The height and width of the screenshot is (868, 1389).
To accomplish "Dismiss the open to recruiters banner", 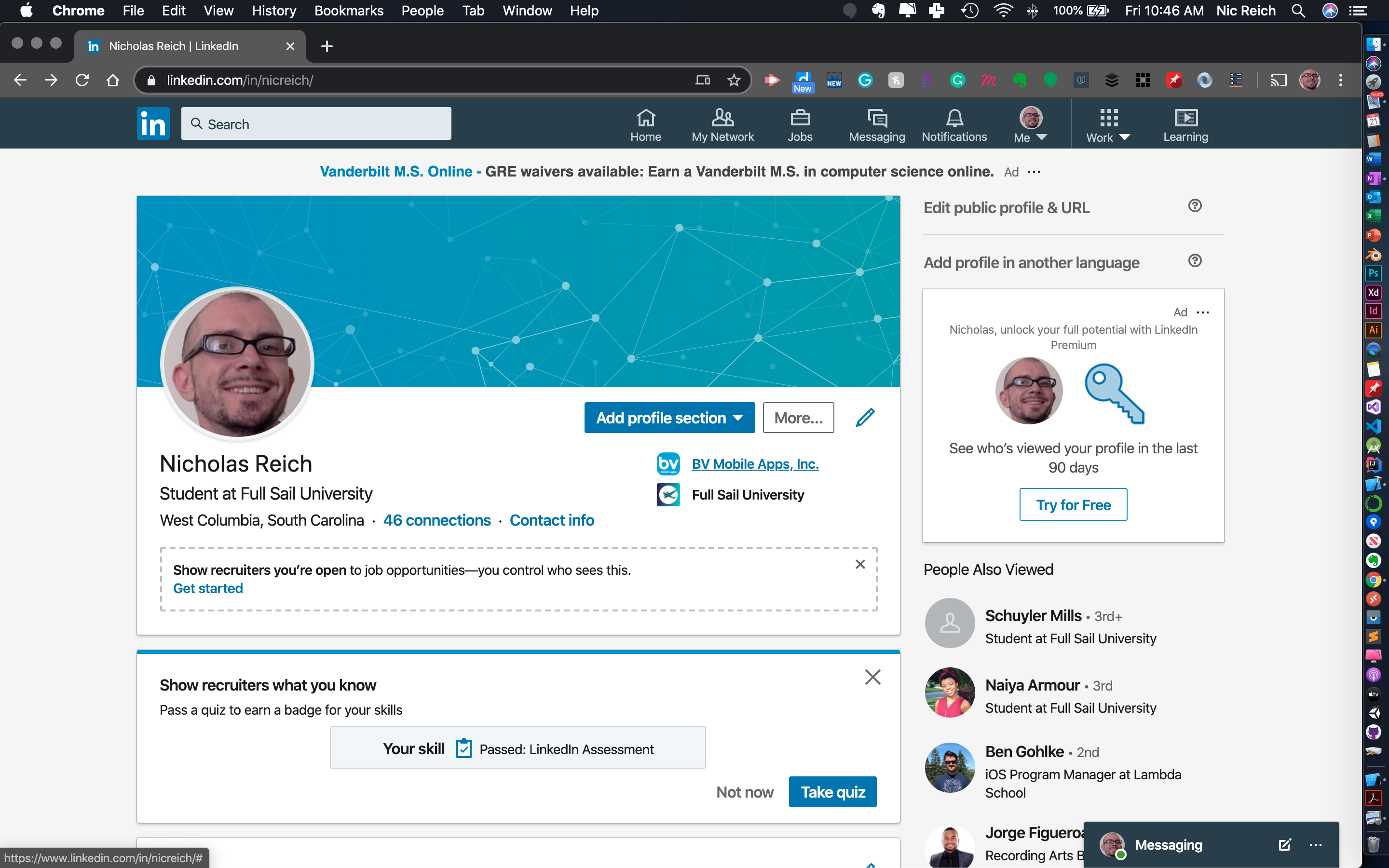I will pos(860,564).
